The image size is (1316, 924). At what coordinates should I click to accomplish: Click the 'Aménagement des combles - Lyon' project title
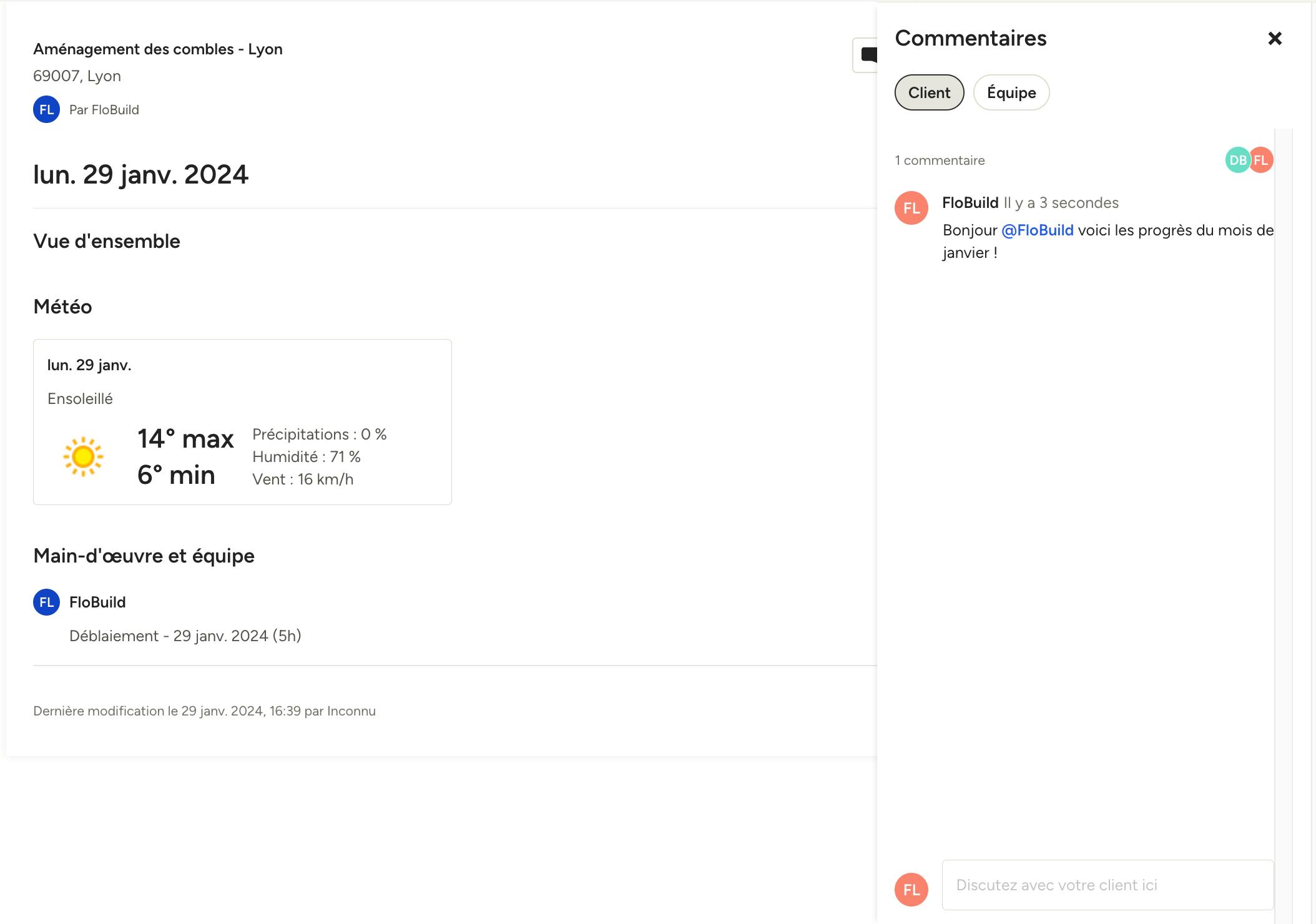(x=158, y=49)
